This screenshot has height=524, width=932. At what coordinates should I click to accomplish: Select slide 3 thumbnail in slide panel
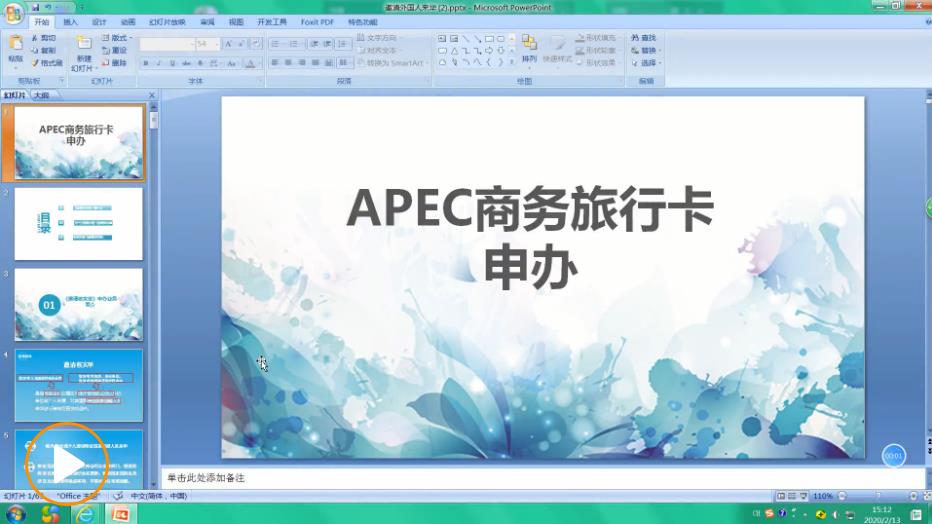pos(78,304)
